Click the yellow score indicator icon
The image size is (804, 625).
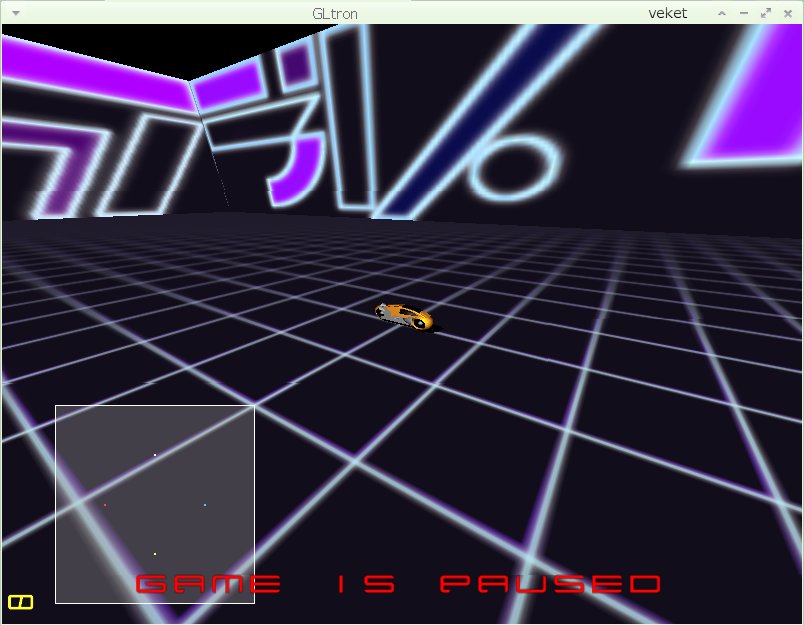21,602
